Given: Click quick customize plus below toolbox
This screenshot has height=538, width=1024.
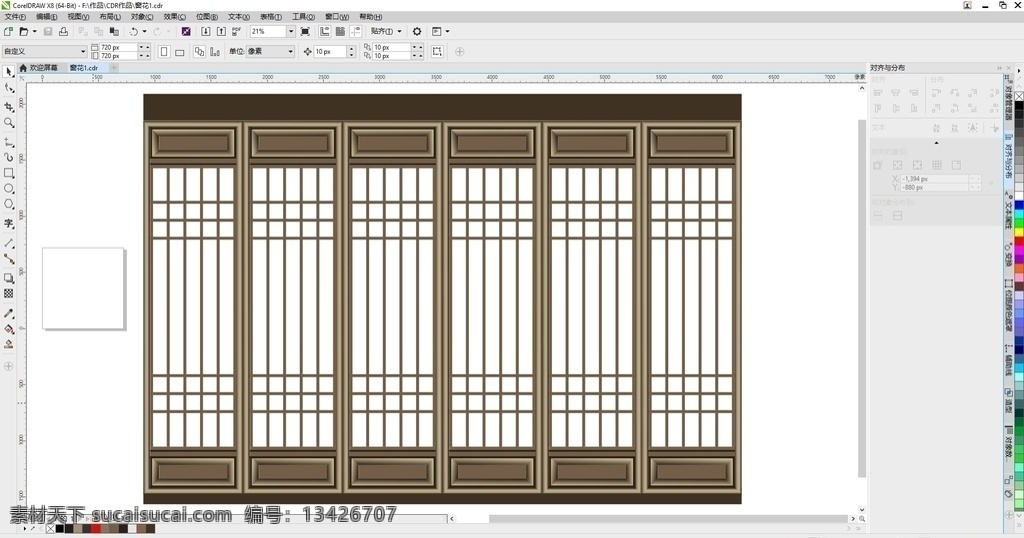Looking at the screenshot, I should click(8, 366).
